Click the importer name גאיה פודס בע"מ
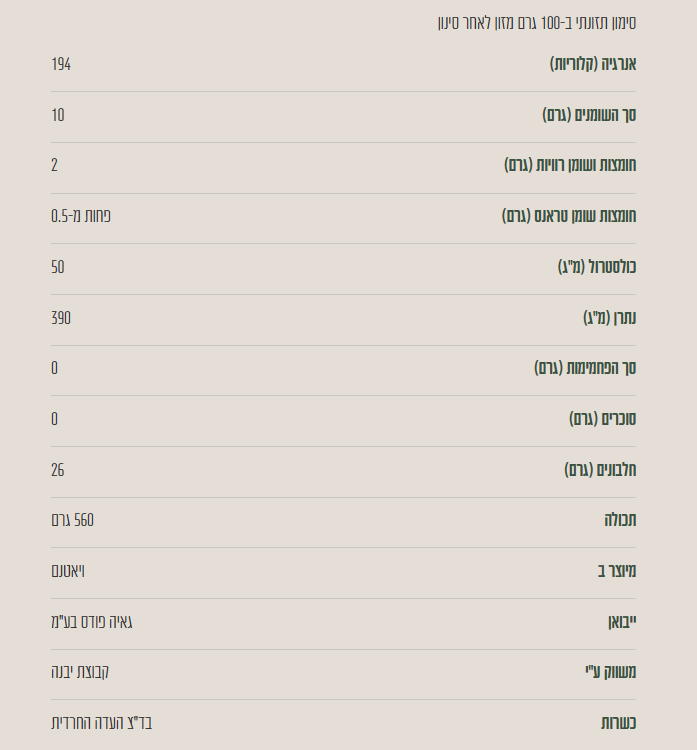697x750 pixels. [91, 622]
